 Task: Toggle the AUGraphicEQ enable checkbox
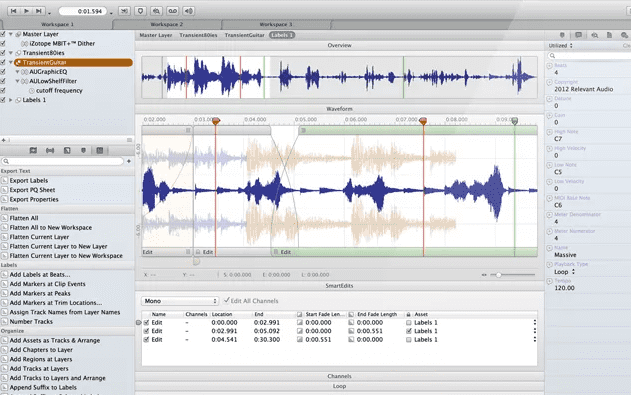point(3,72)
